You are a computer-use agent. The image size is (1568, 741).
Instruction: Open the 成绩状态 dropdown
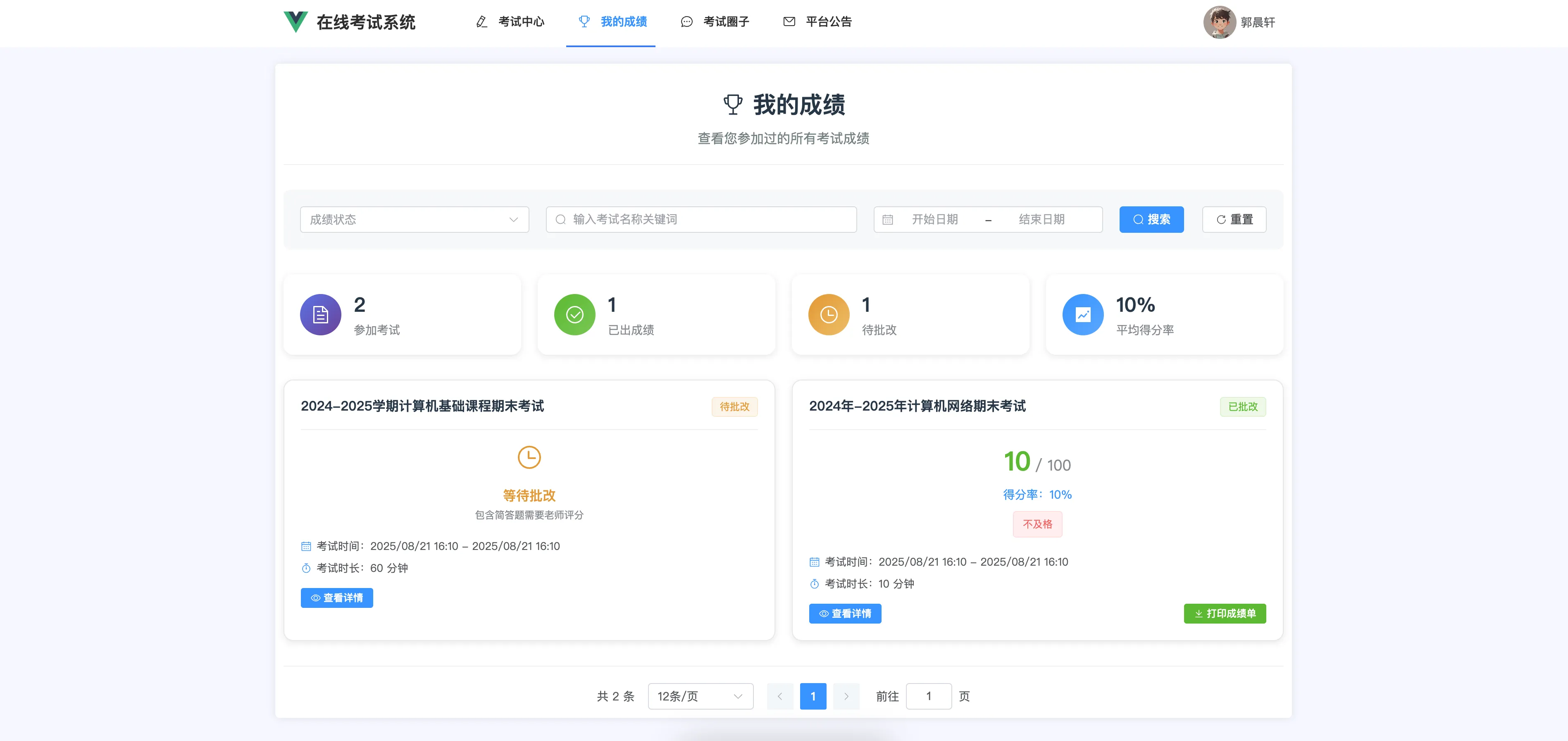[414, 220]
